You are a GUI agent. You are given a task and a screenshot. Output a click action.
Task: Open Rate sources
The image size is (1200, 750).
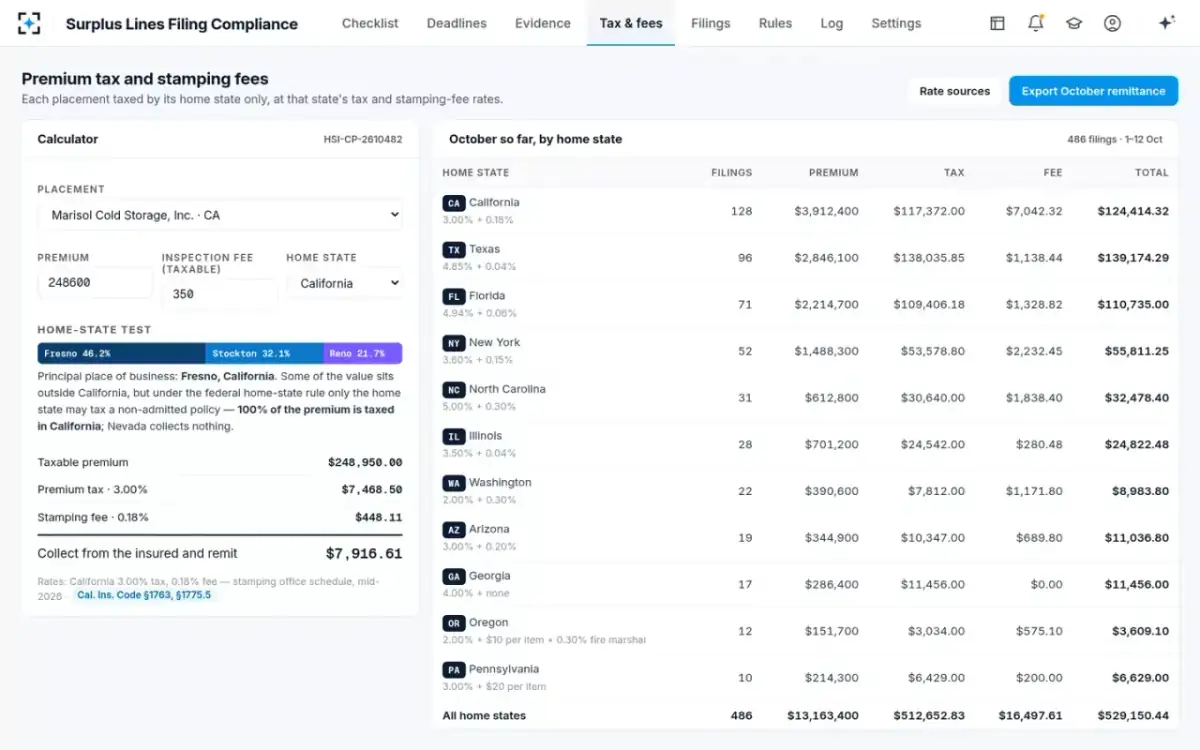tap(955, 91)
